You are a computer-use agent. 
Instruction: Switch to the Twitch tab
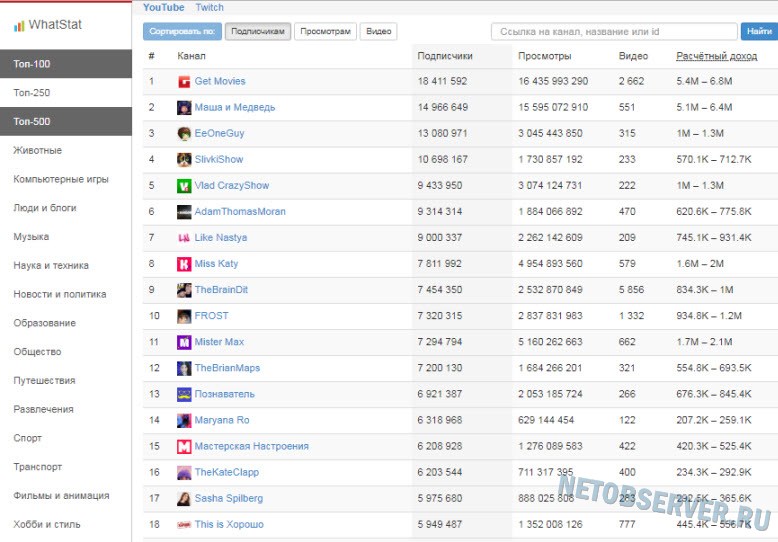point(209,7)
